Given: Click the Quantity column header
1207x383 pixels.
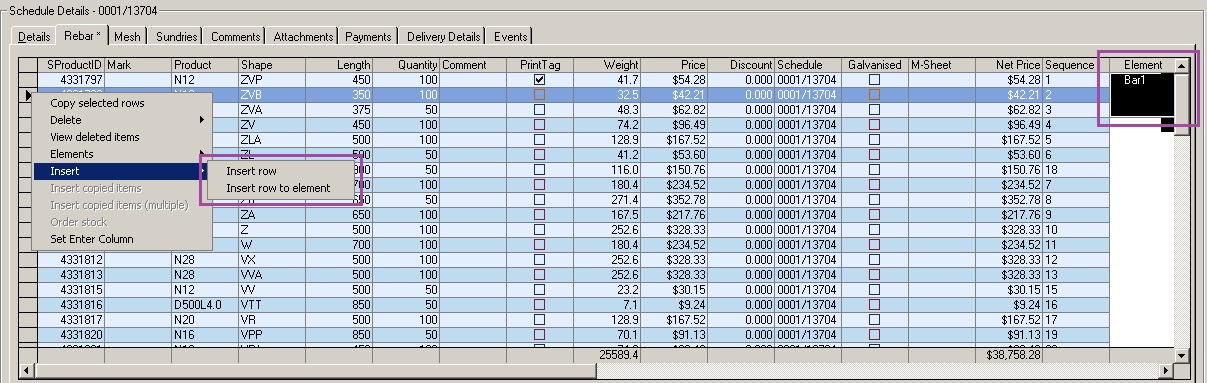Looking at the screenshot, I should (406, 65).
